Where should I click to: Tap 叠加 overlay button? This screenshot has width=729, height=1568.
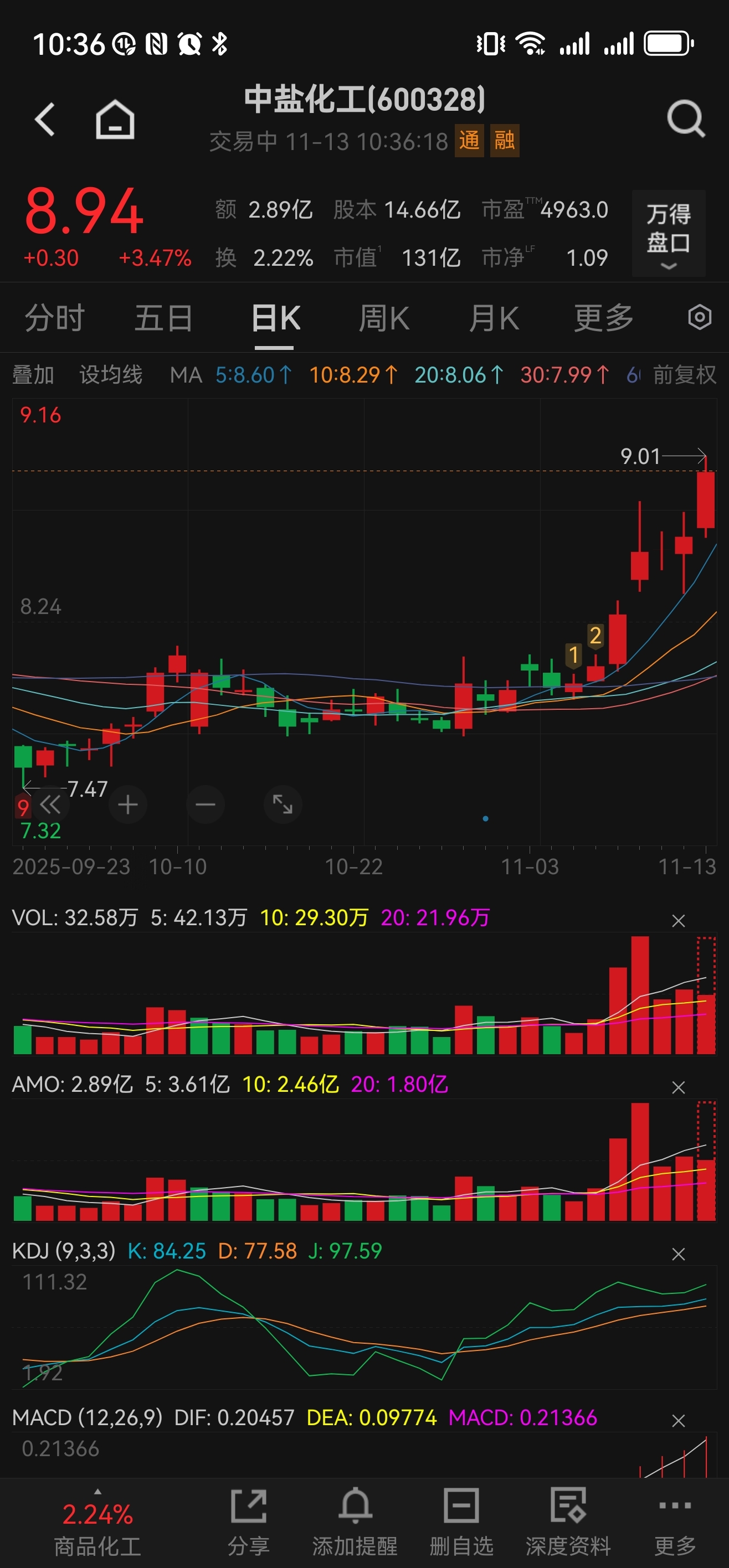click(33, 375)
